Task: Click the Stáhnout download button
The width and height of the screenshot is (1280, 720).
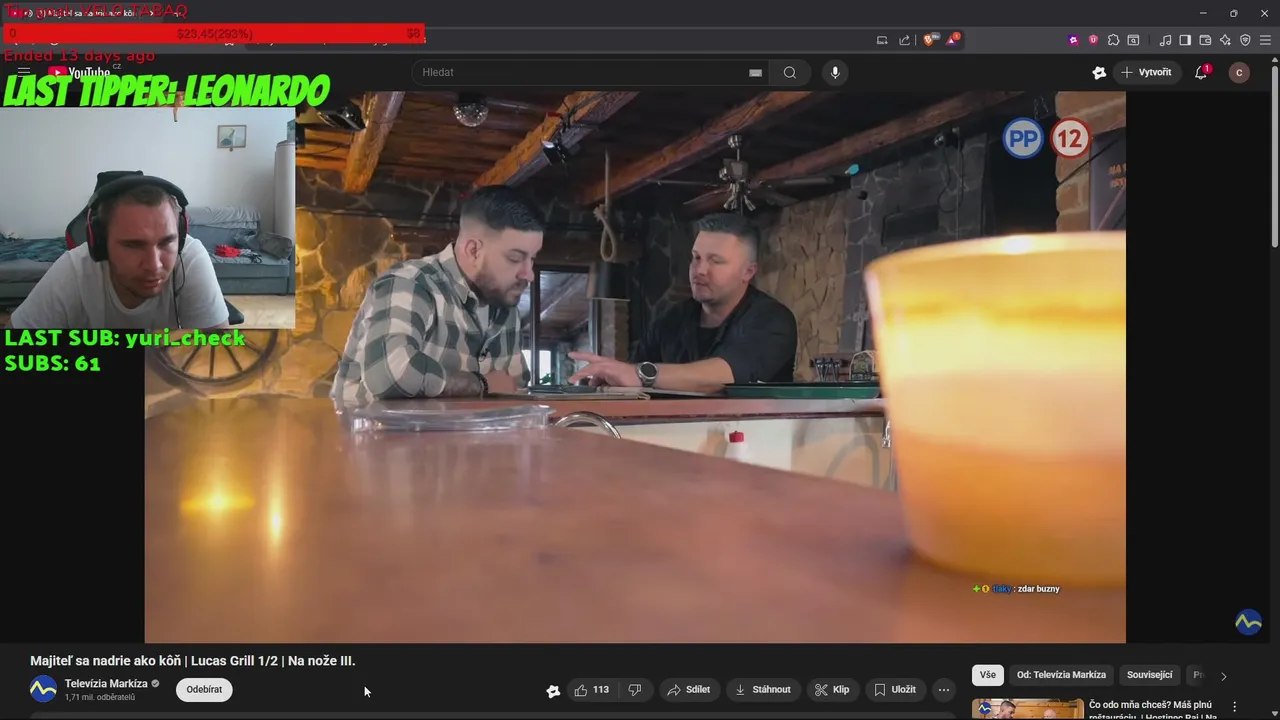Action: coord(763,690)
